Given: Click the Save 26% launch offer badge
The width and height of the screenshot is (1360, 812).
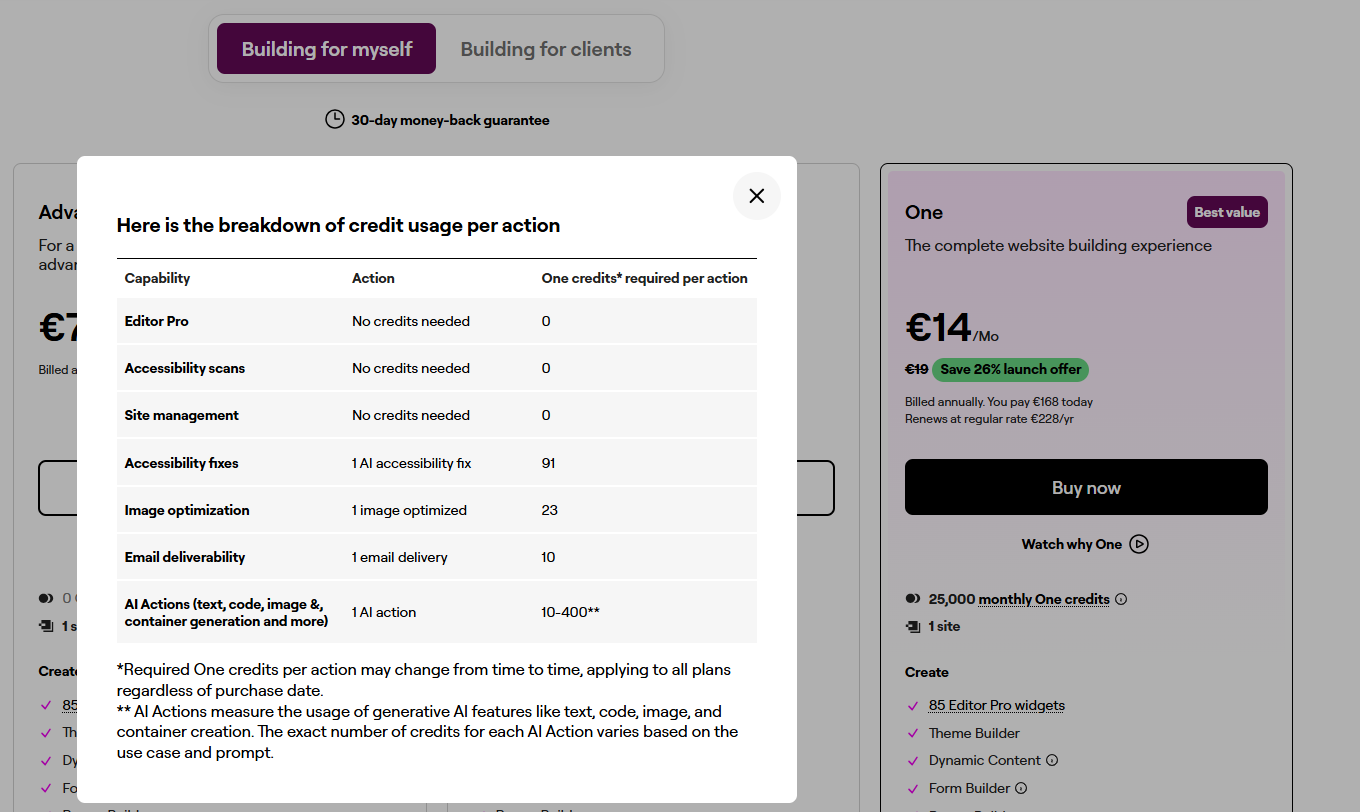Looking at the screenshot, I should 1010,369.
